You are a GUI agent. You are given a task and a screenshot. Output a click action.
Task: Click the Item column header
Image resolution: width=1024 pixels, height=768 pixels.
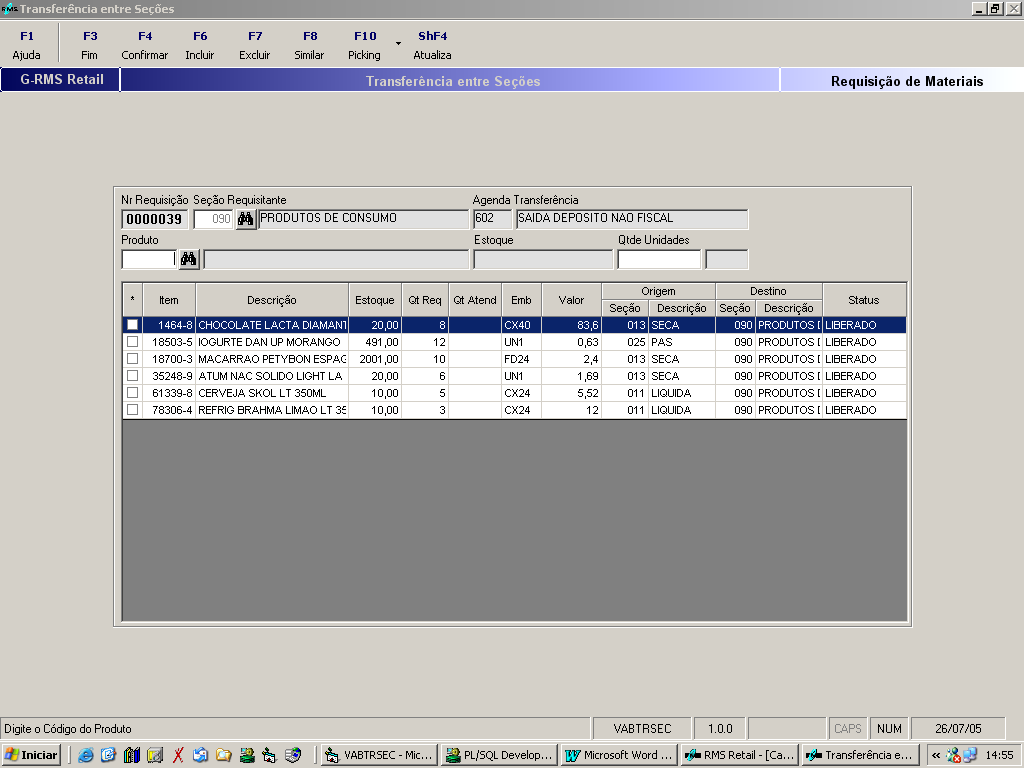click(169, 300)
